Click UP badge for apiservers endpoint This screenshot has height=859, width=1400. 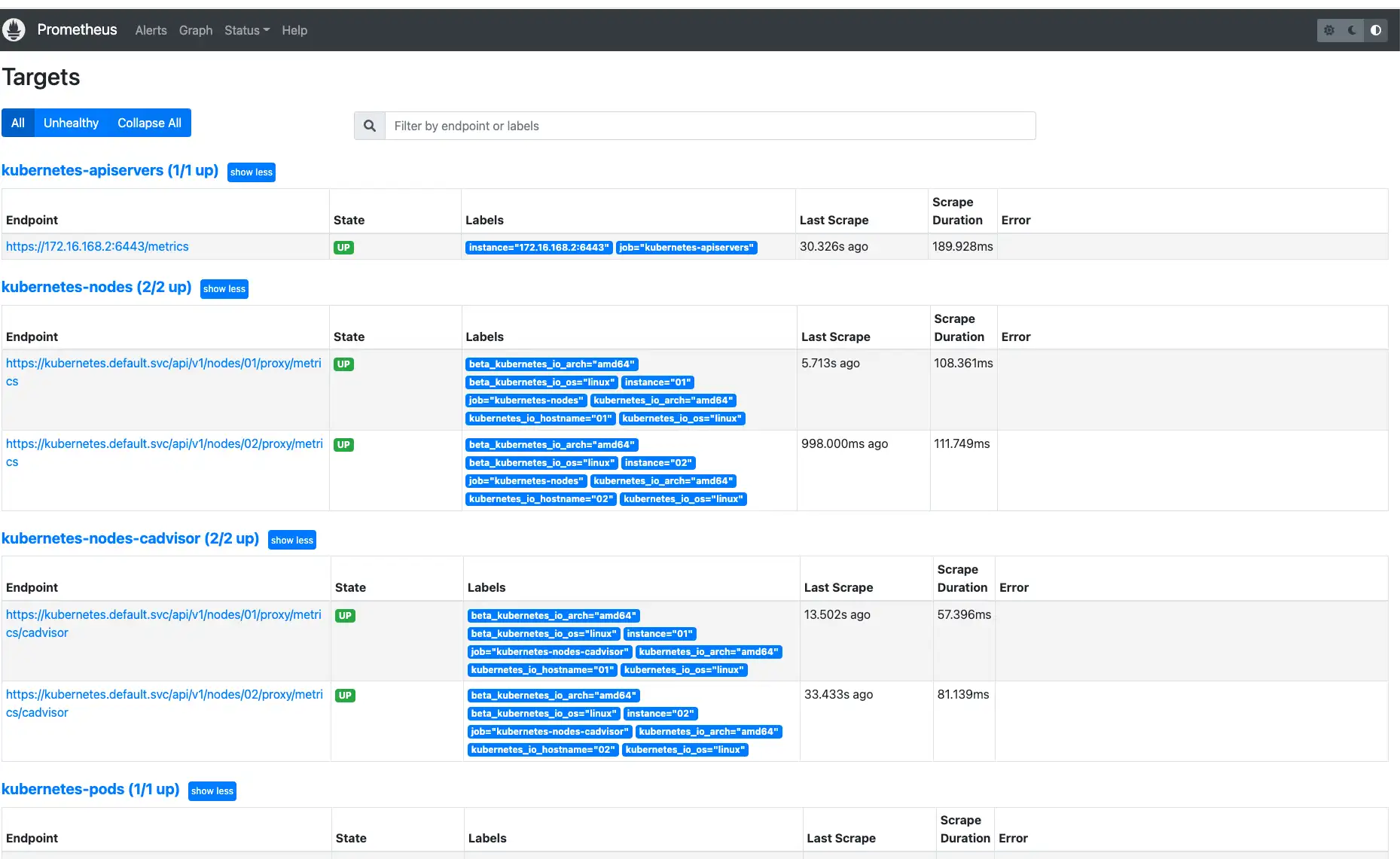coord(343,248)
